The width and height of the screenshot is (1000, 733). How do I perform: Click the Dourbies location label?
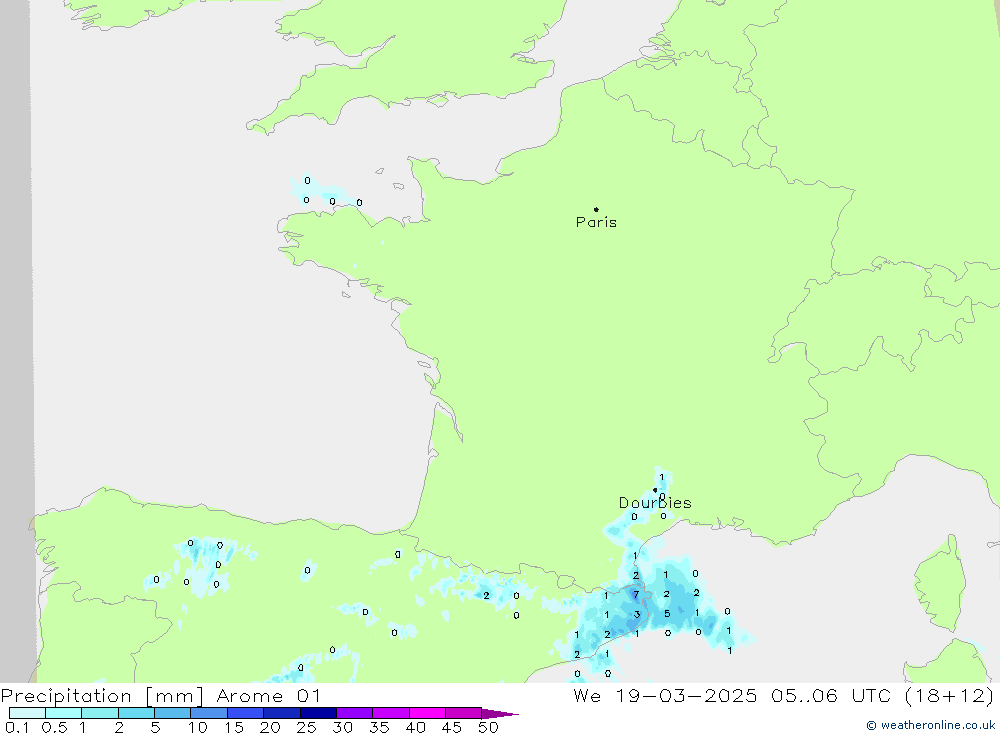pos(655,503)
